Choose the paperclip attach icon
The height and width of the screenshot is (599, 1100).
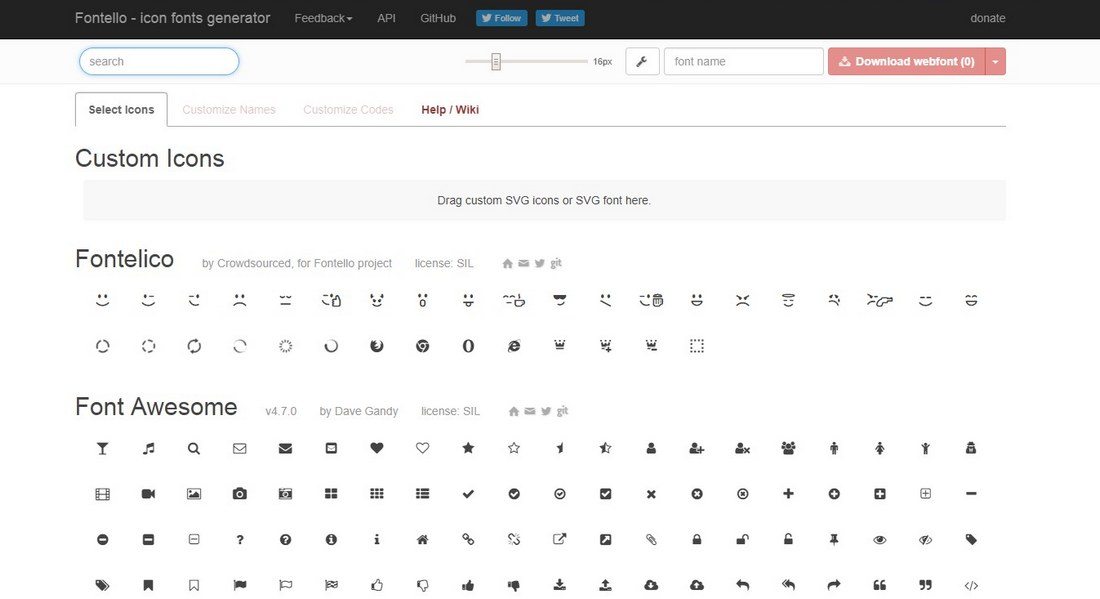[x=651, y=539]
